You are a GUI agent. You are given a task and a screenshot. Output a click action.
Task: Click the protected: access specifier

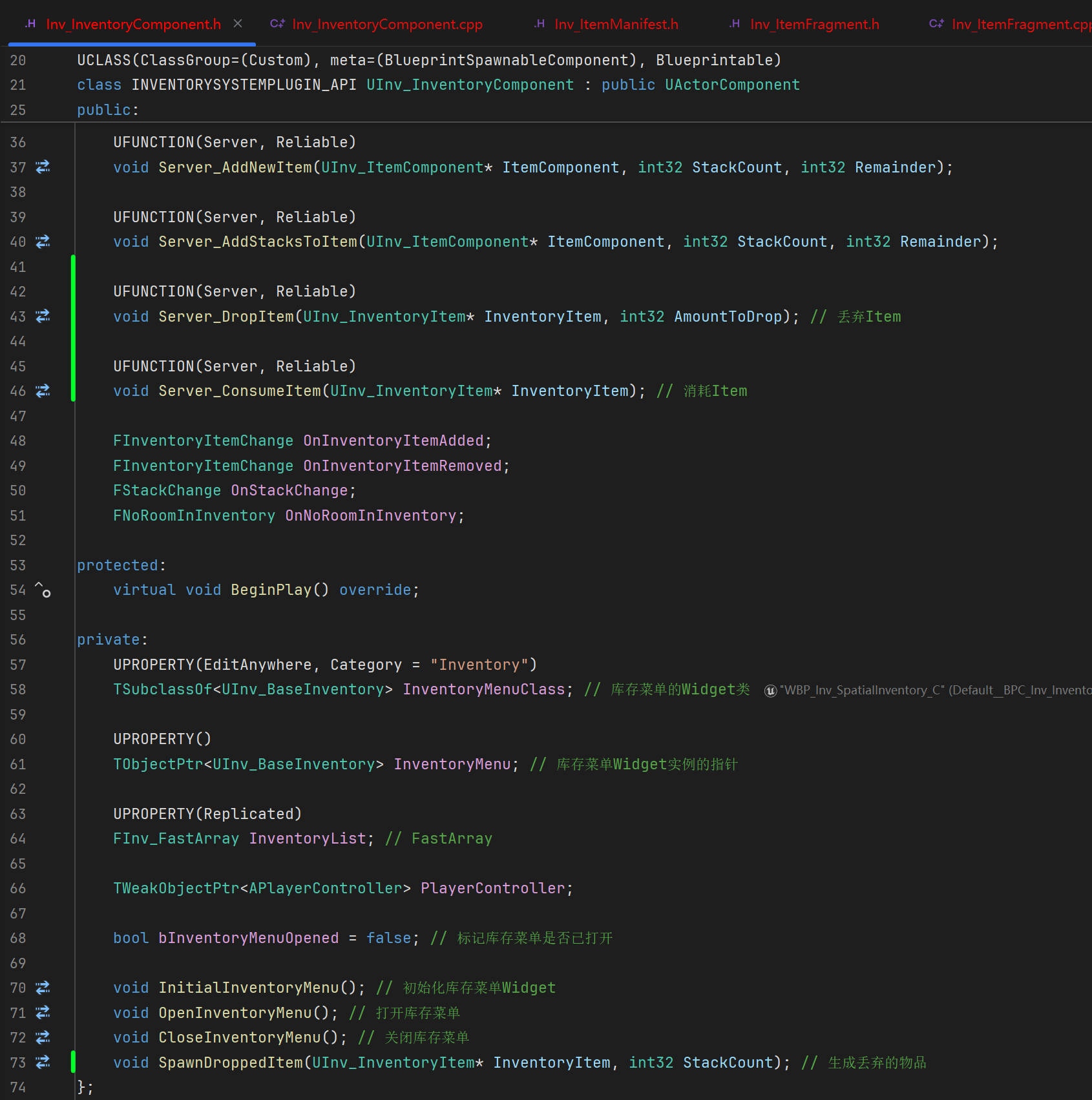point(121,565)
